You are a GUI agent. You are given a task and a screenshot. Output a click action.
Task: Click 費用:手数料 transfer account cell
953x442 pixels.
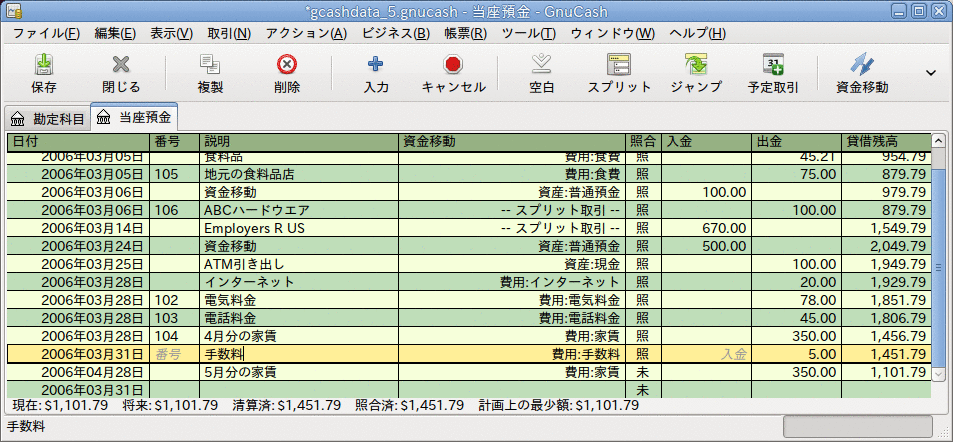click(512, 354)
